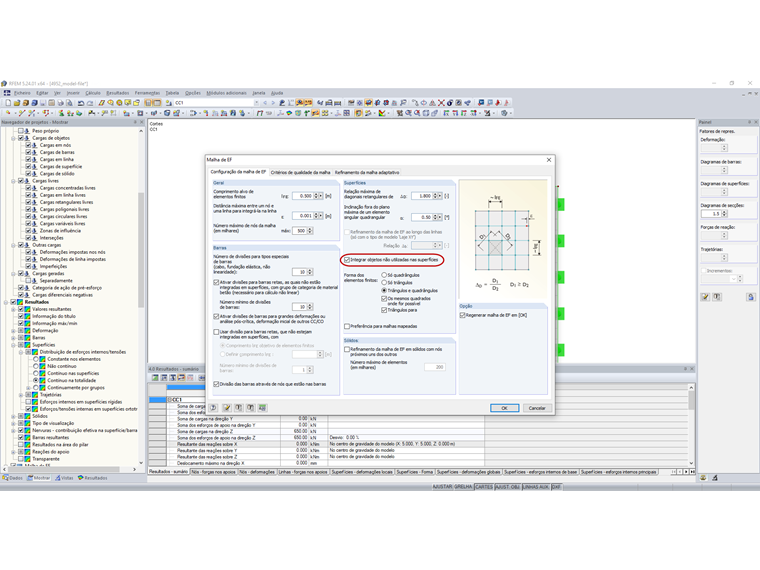Toggle 'LINHAS AUX.' in status bar
This screenshot has width=760, height=570.
tap(536, 487)
